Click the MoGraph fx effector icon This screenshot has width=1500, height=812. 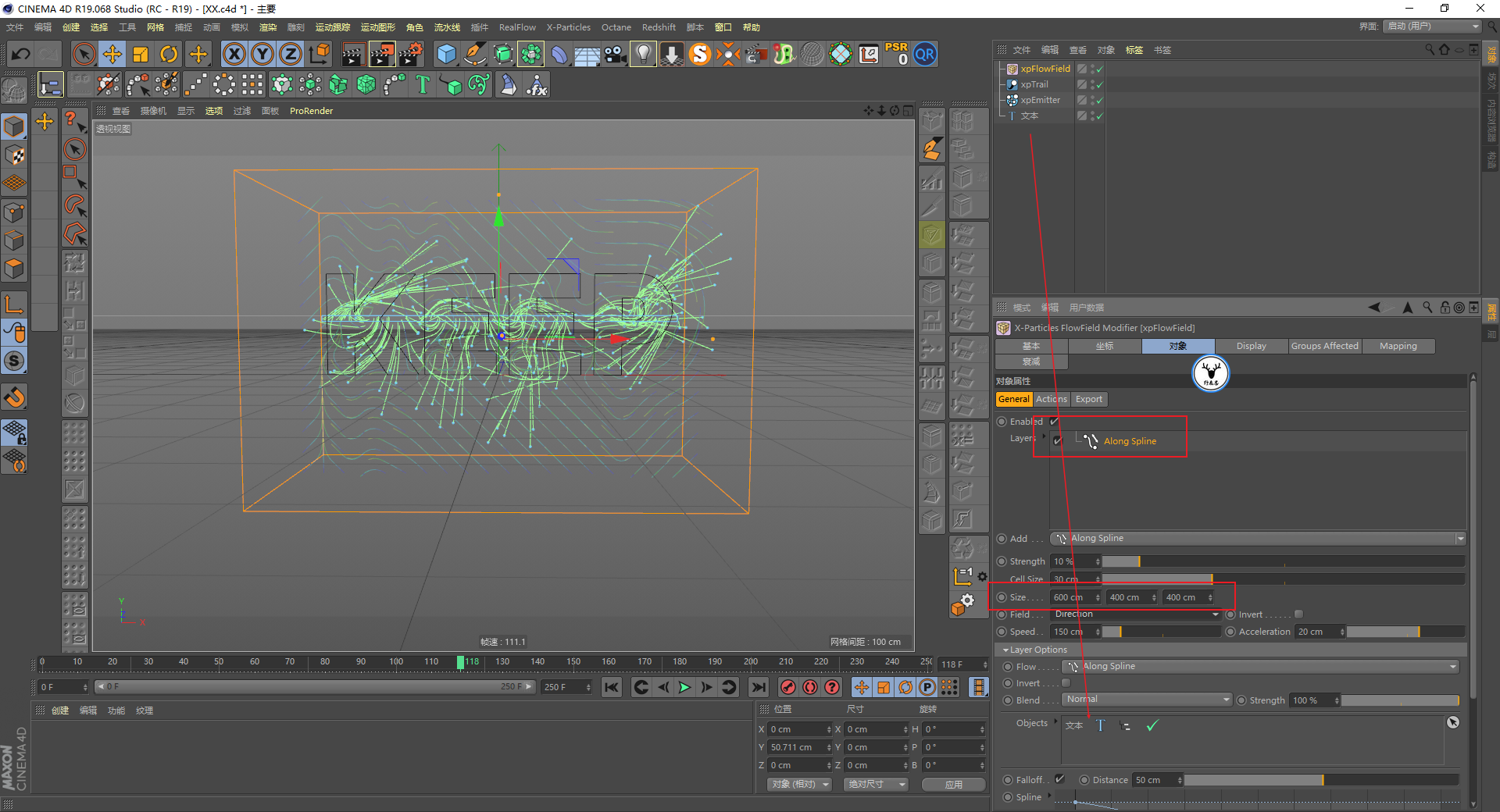click(x=537, y=84)
